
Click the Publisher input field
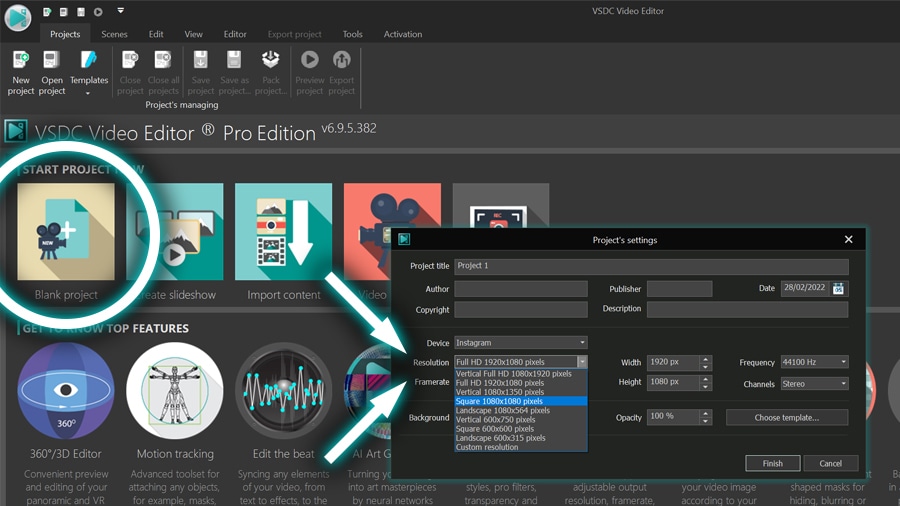[679, 289]
